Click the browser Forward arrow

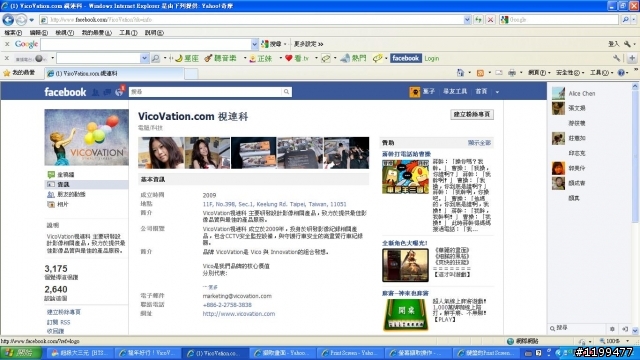pos(21,19)
